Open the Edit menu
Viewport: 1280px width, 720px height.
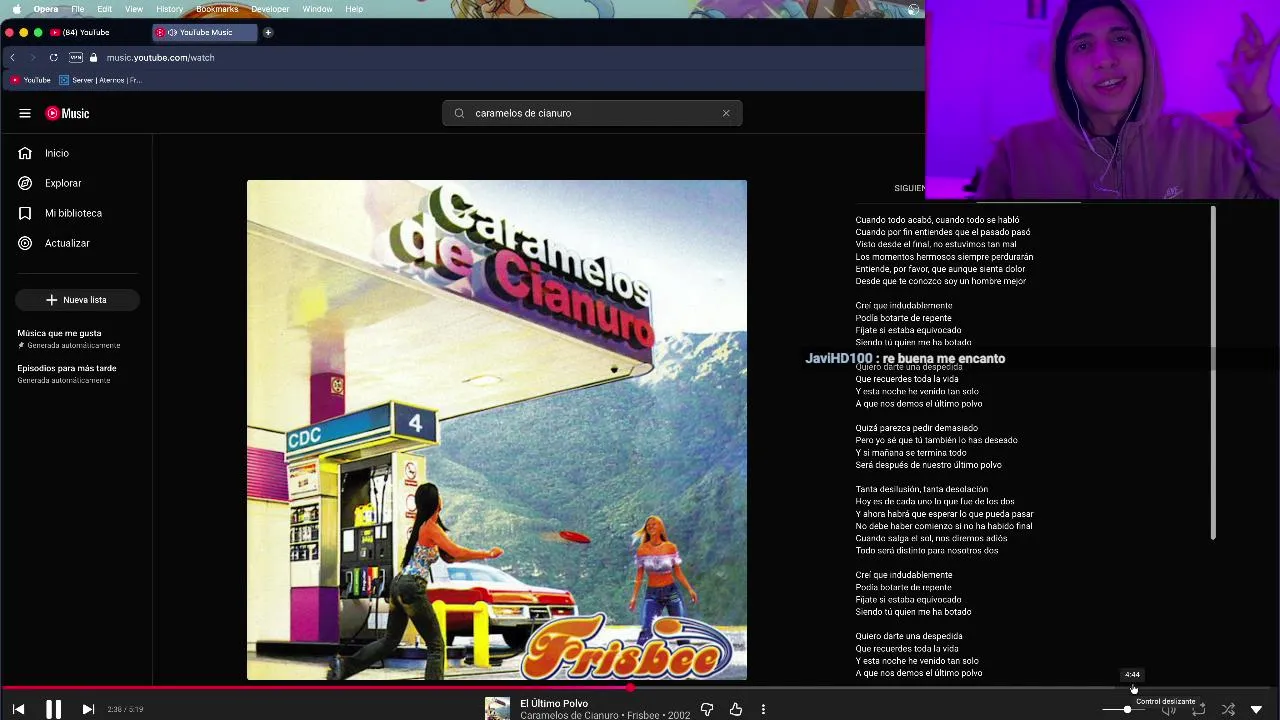click(x=105, y=9)
